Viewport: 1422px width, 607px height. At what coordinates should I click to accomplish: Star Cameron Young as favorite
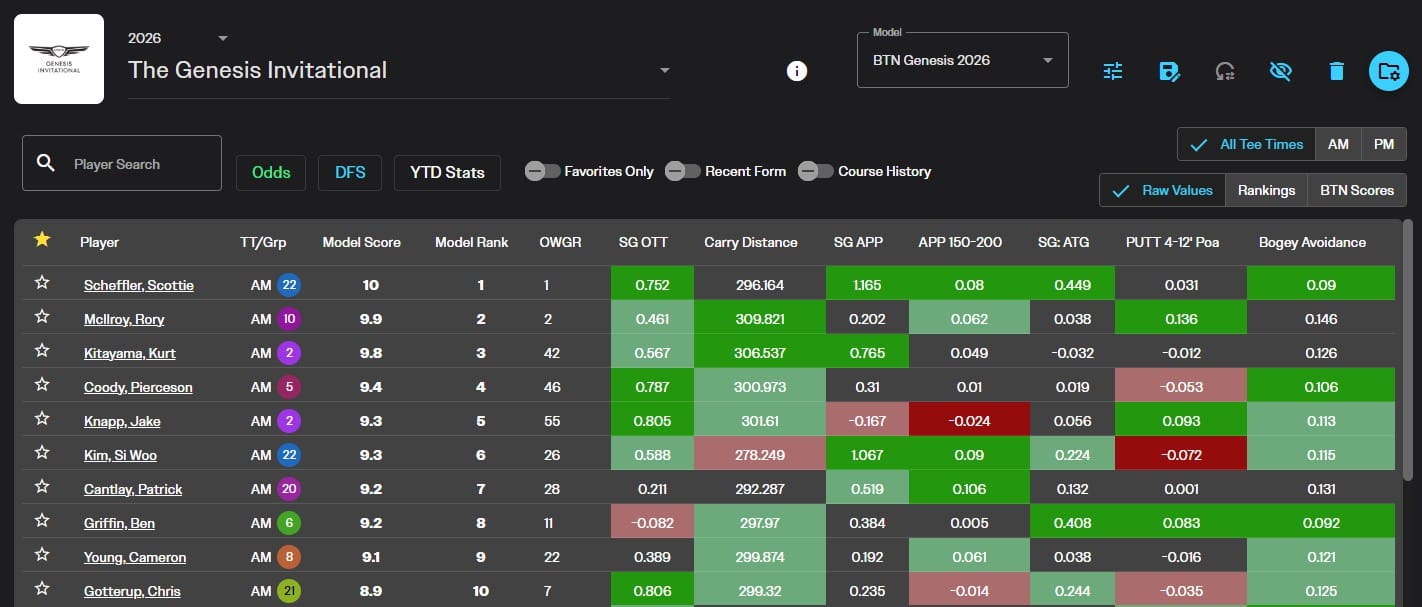click(42, 555)
